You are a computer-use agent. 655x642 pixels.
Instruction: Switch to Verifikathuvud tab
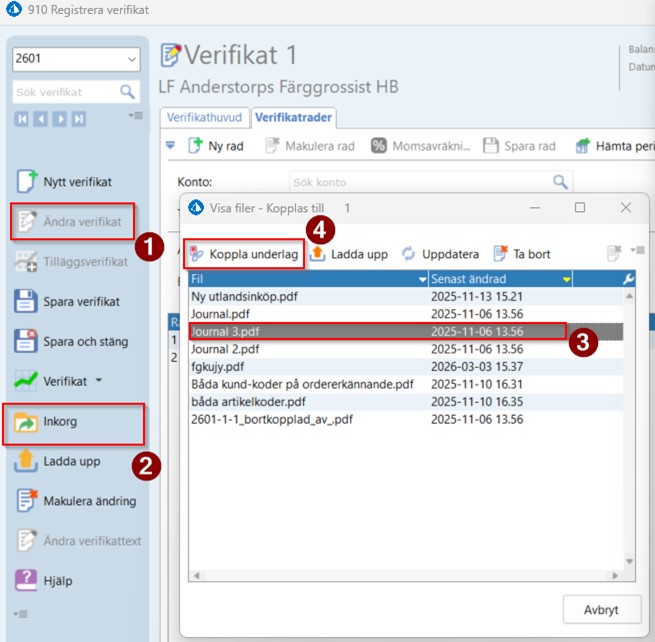pyautogui.click(x=204, y=117)
